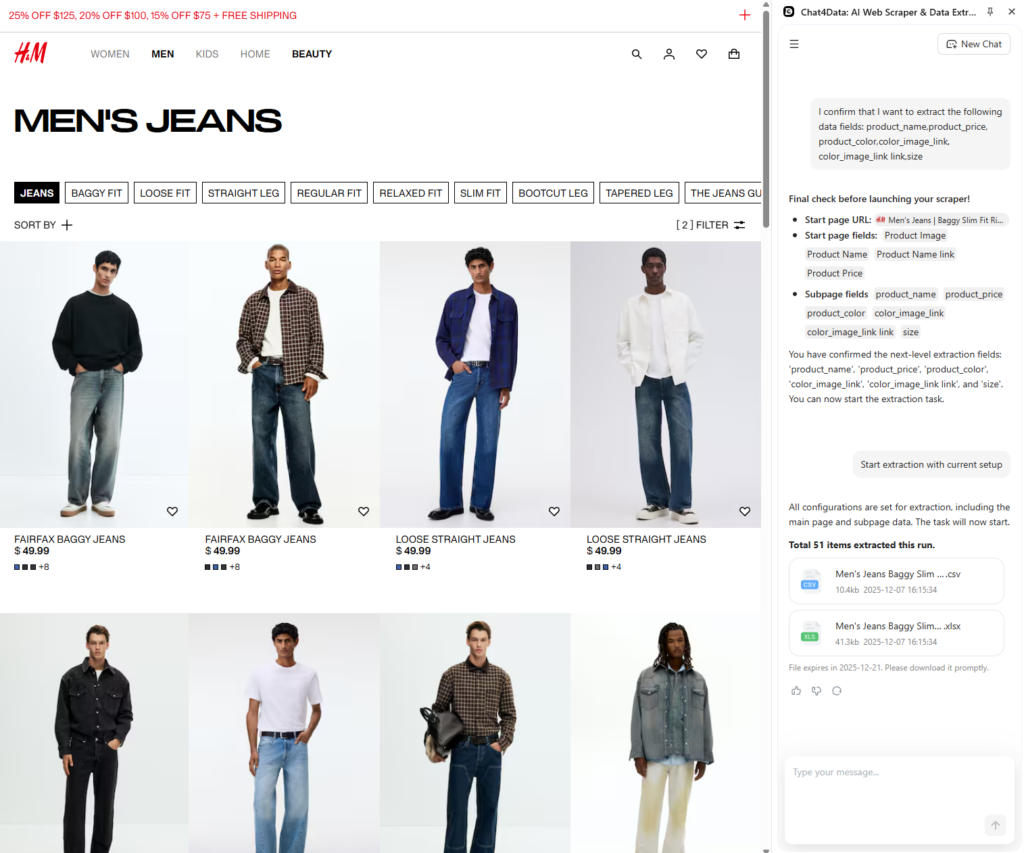Toggle favorite heart on second Fairfax Baggy Jeans

[x=363, y=511]
